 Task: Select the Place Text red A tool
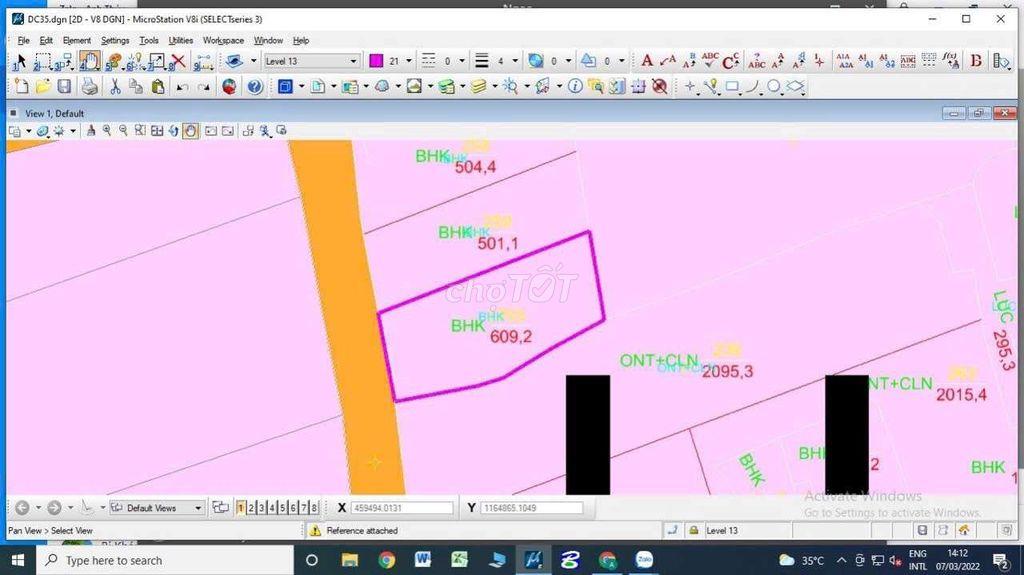pyautogui.click(x=647, y=61)
